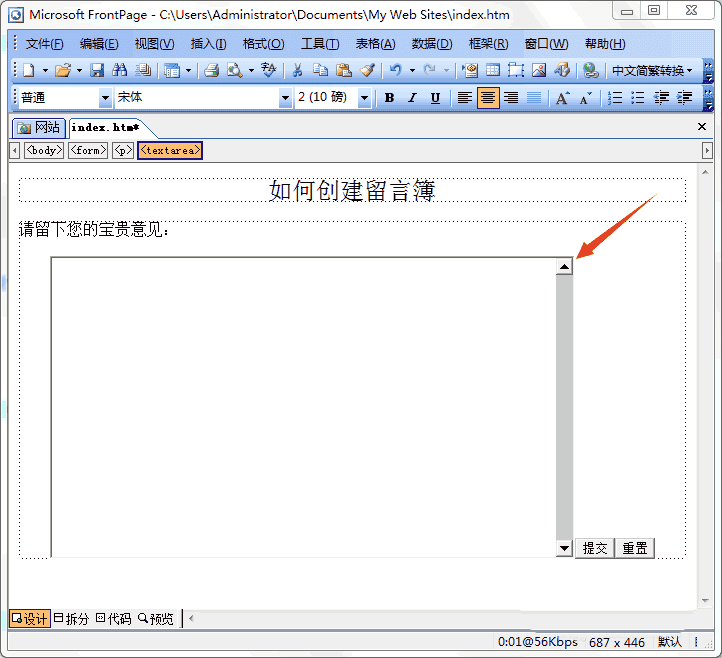Click the Undo arrow icon
Image resolution: width=722 pixels, height=658 pixels.
point(396,70)
